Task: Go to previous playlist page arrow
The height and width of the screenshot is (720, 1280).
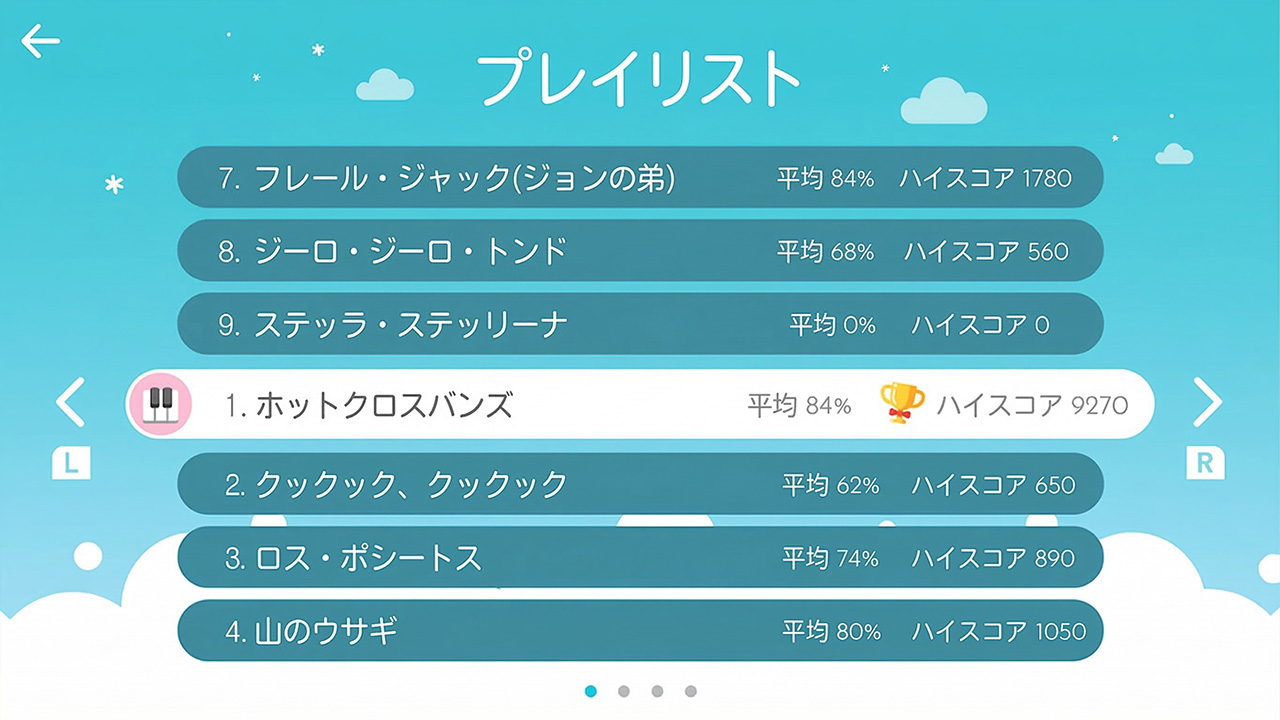Action: coord(70,403)
